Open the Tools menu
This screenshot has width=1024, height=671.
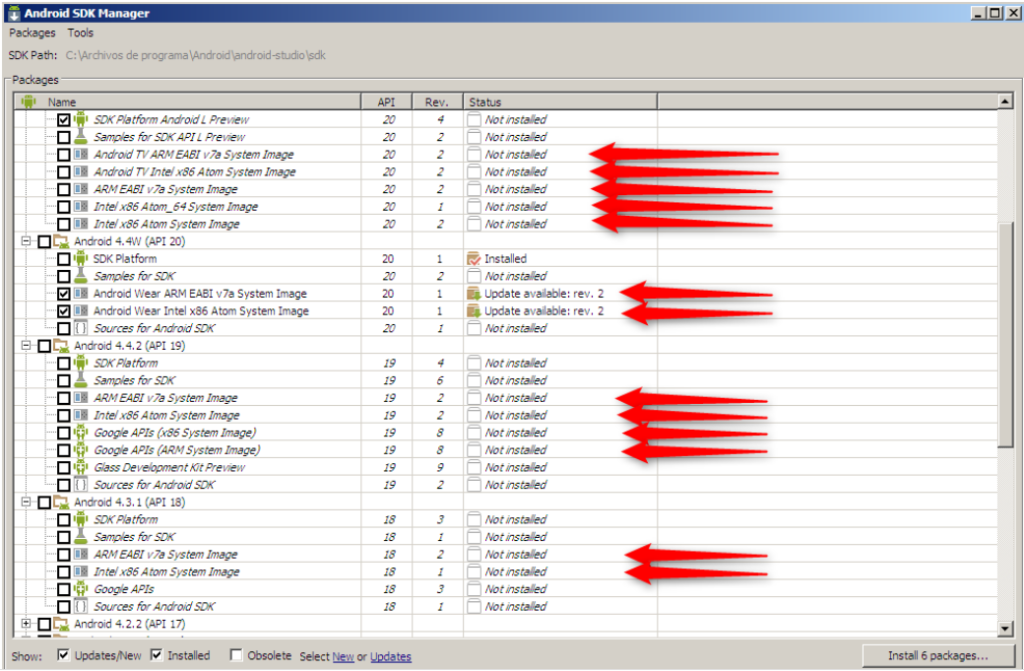pyautogui.click(x=80, y=33)
